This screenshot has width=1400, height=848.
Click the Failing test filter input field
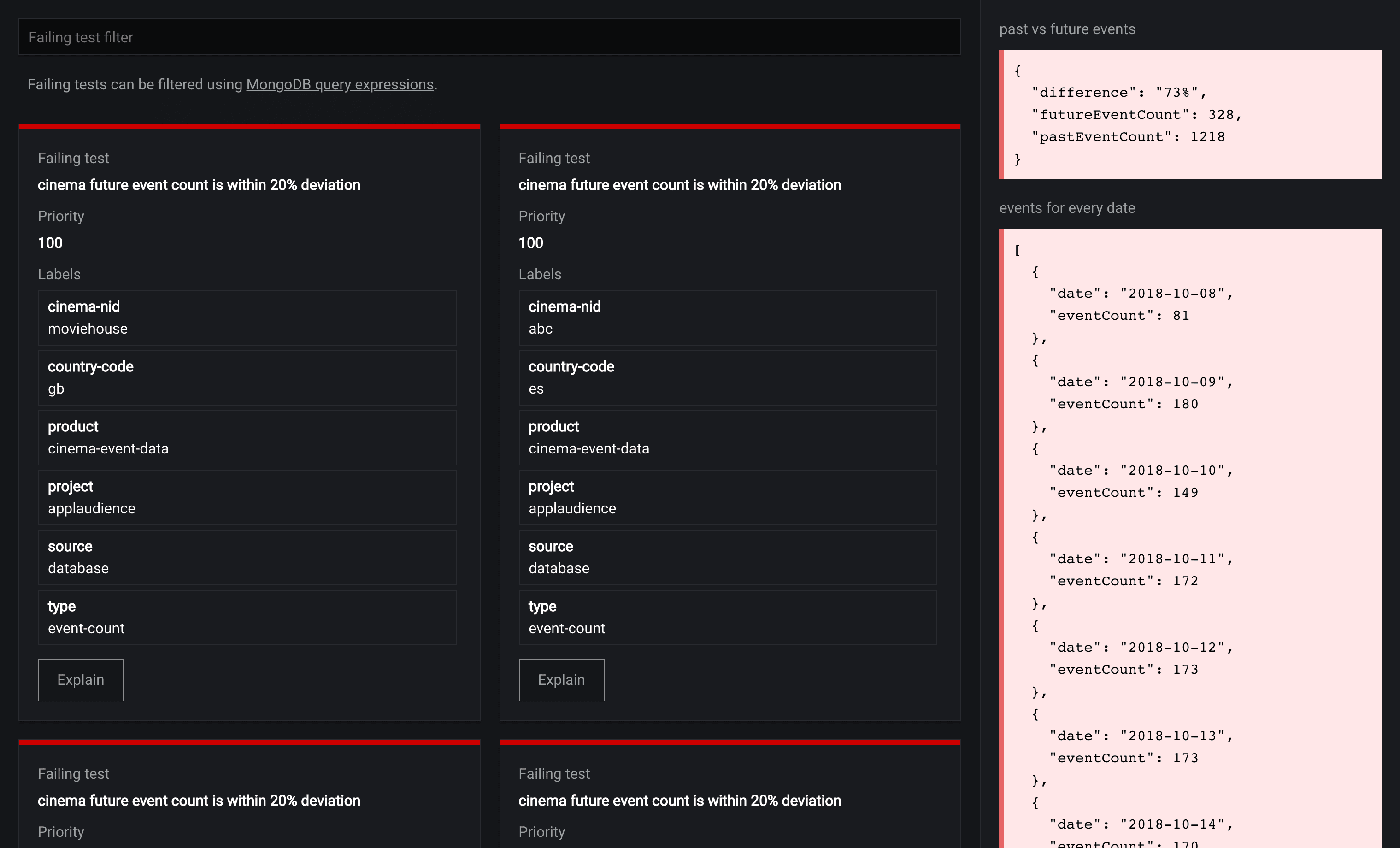(488, 37)
